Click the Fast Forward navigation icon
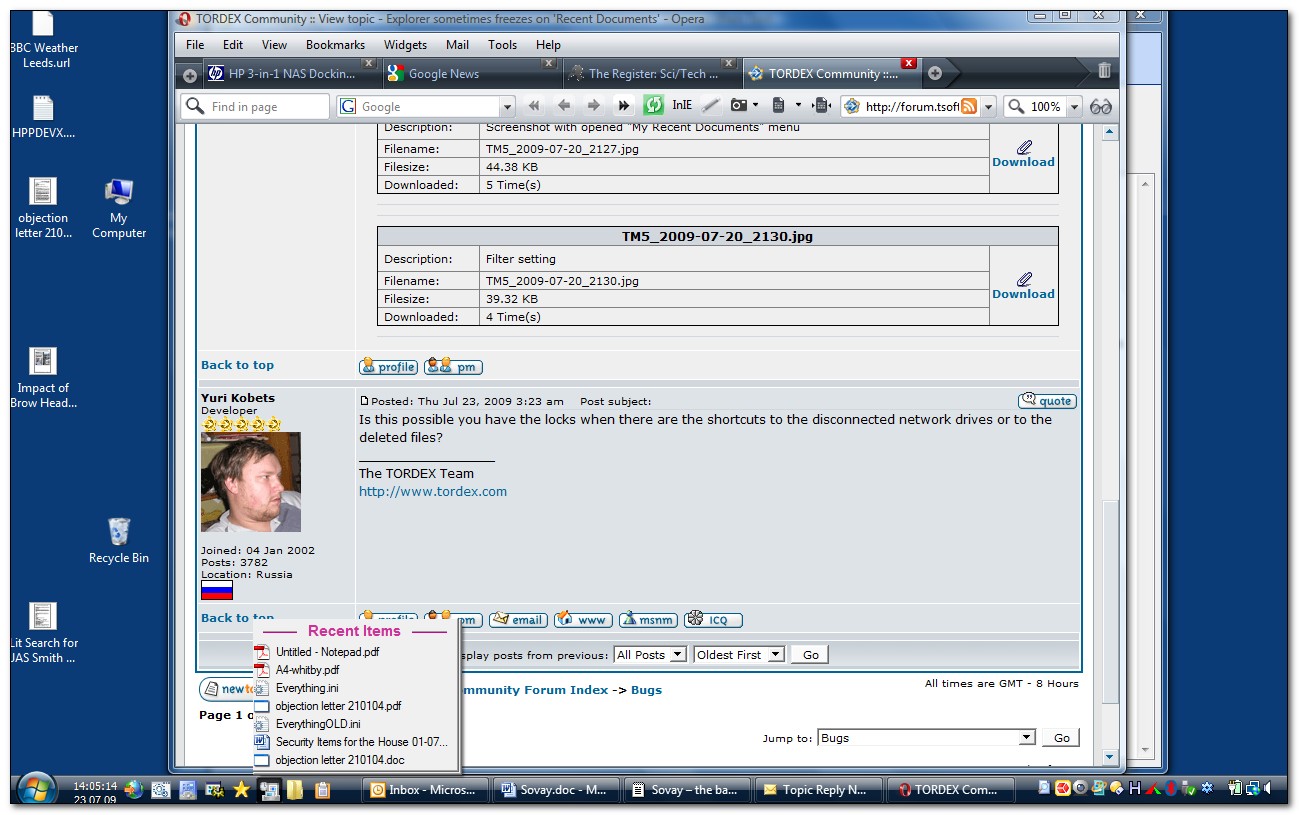 [623, 106]
